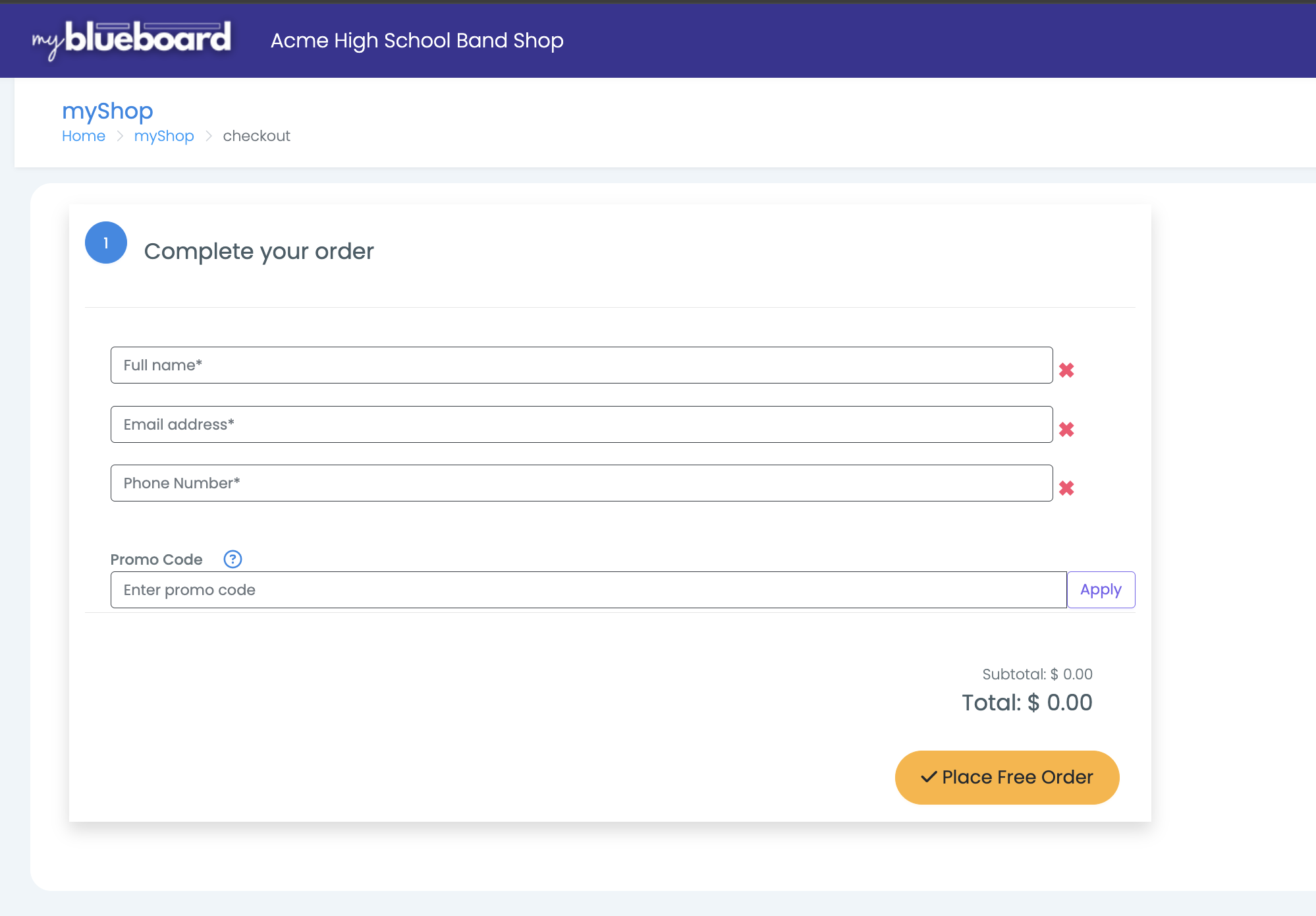Click the Total: $ 0.00 text
This screenshot has height=916, width=1316.
(x=1027, y=702)
